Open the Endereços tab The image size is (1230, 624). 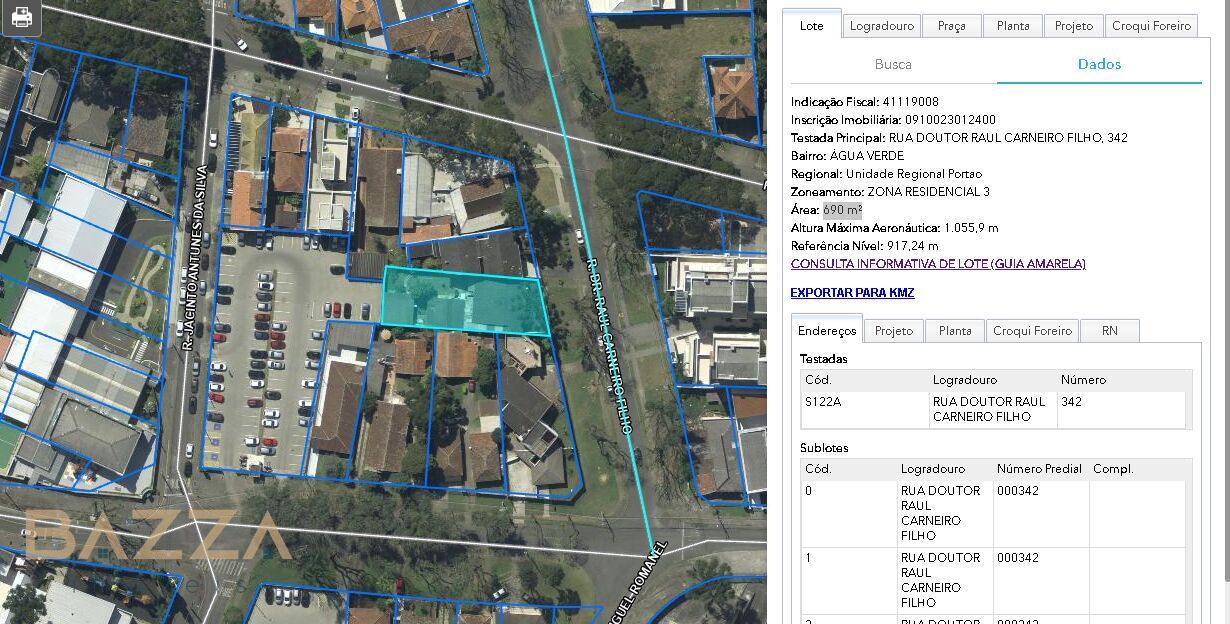click(x=827, y=331)
